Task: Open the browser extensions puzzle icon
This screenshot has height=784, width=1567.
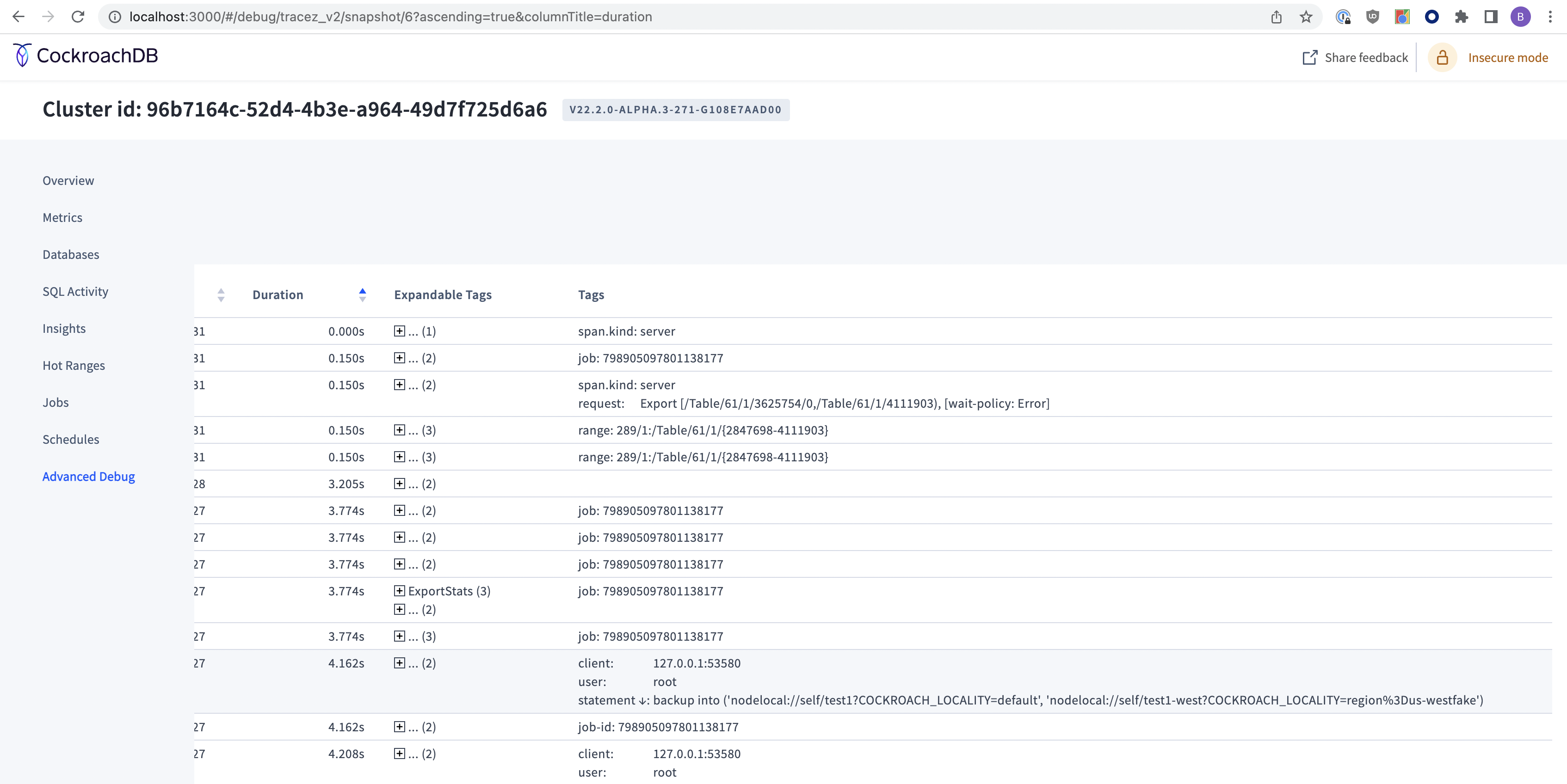Action: point(1461,16)
